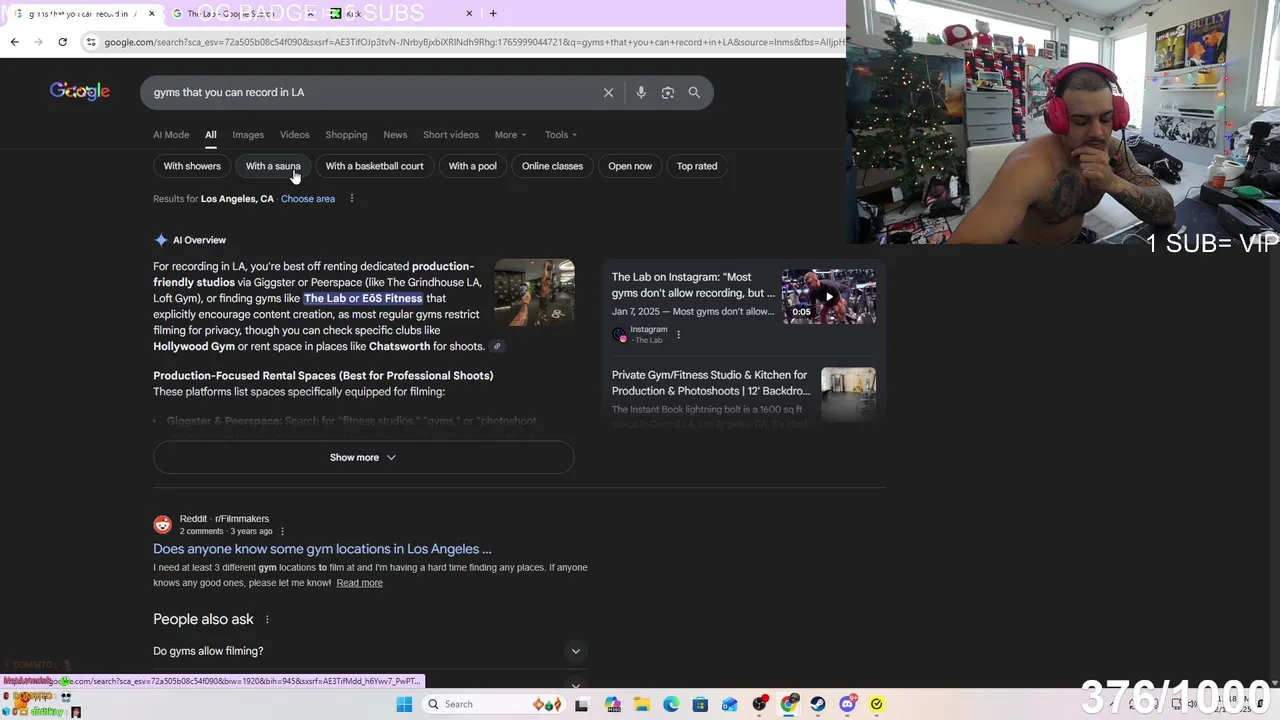The image size is (1280, 720).
Task: Apply the 'With a basketball court' filter chip
Action: (374, 166)
